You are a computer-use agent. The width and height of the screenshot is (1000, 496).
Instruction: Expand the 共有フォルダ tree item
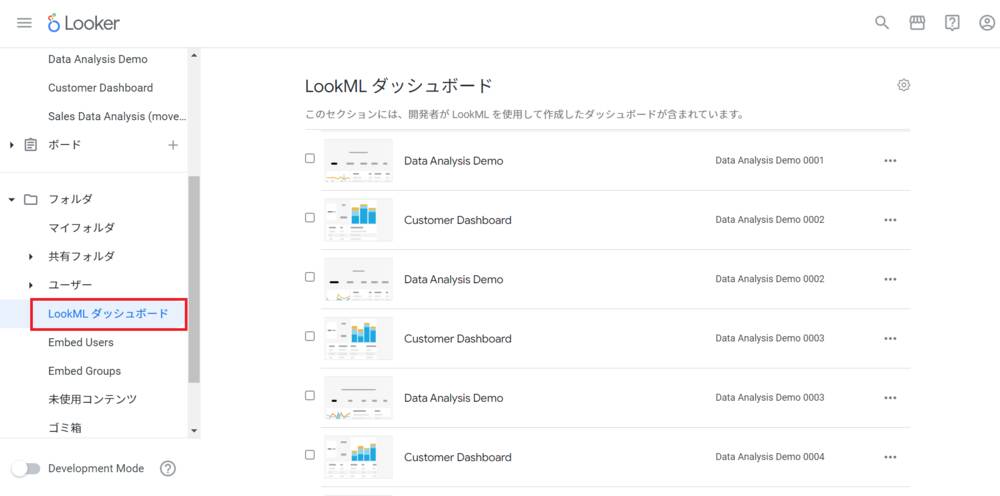32,257
